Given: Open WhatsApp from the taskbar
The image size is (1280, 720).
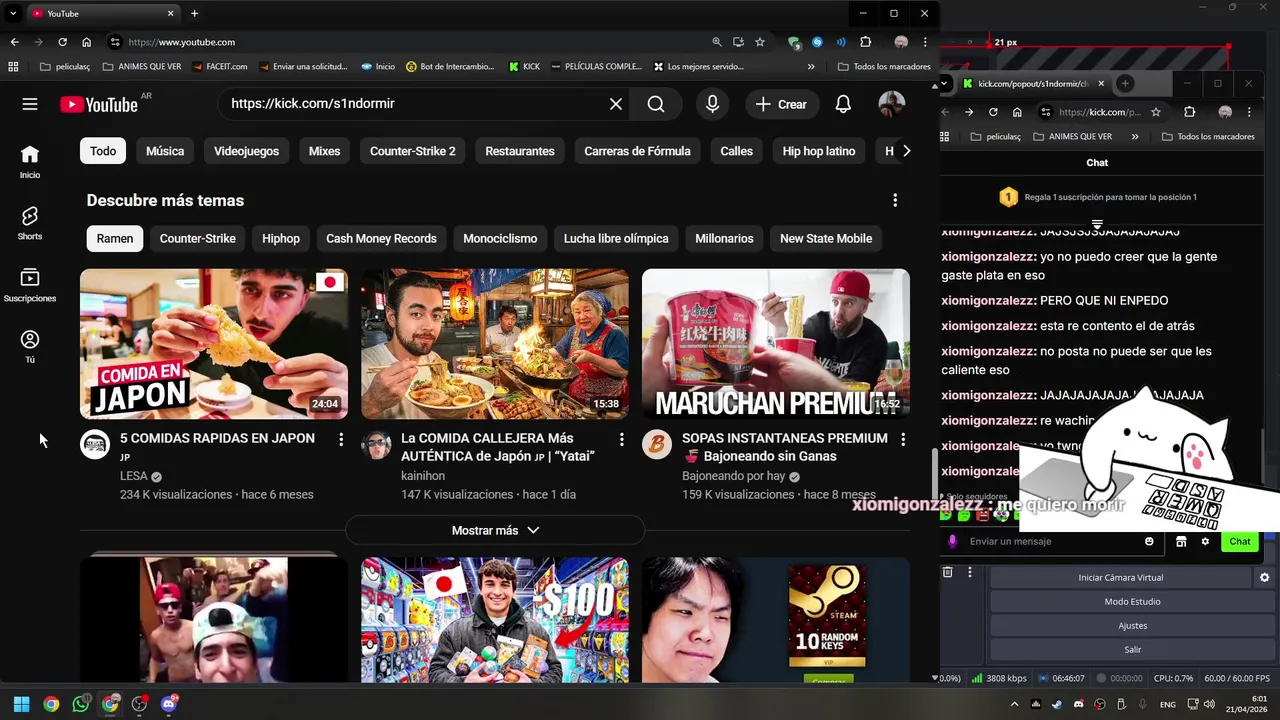Looking at the screenshot, I should click(x=80, y=704).
